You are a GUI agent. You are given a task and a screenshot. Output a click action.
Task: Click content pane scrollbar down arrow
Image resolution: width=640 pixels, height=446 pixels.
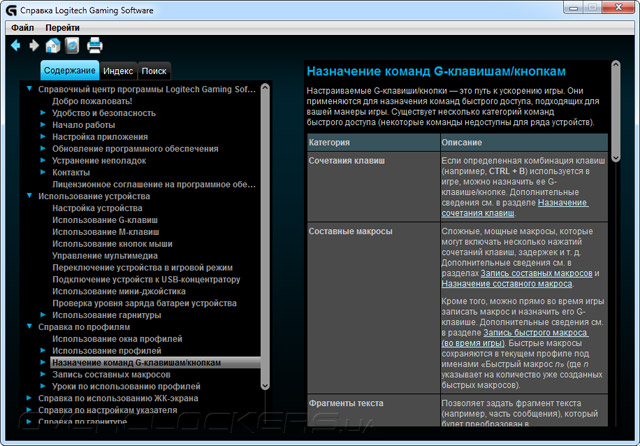pyautogui.click(x=616, y=157)
